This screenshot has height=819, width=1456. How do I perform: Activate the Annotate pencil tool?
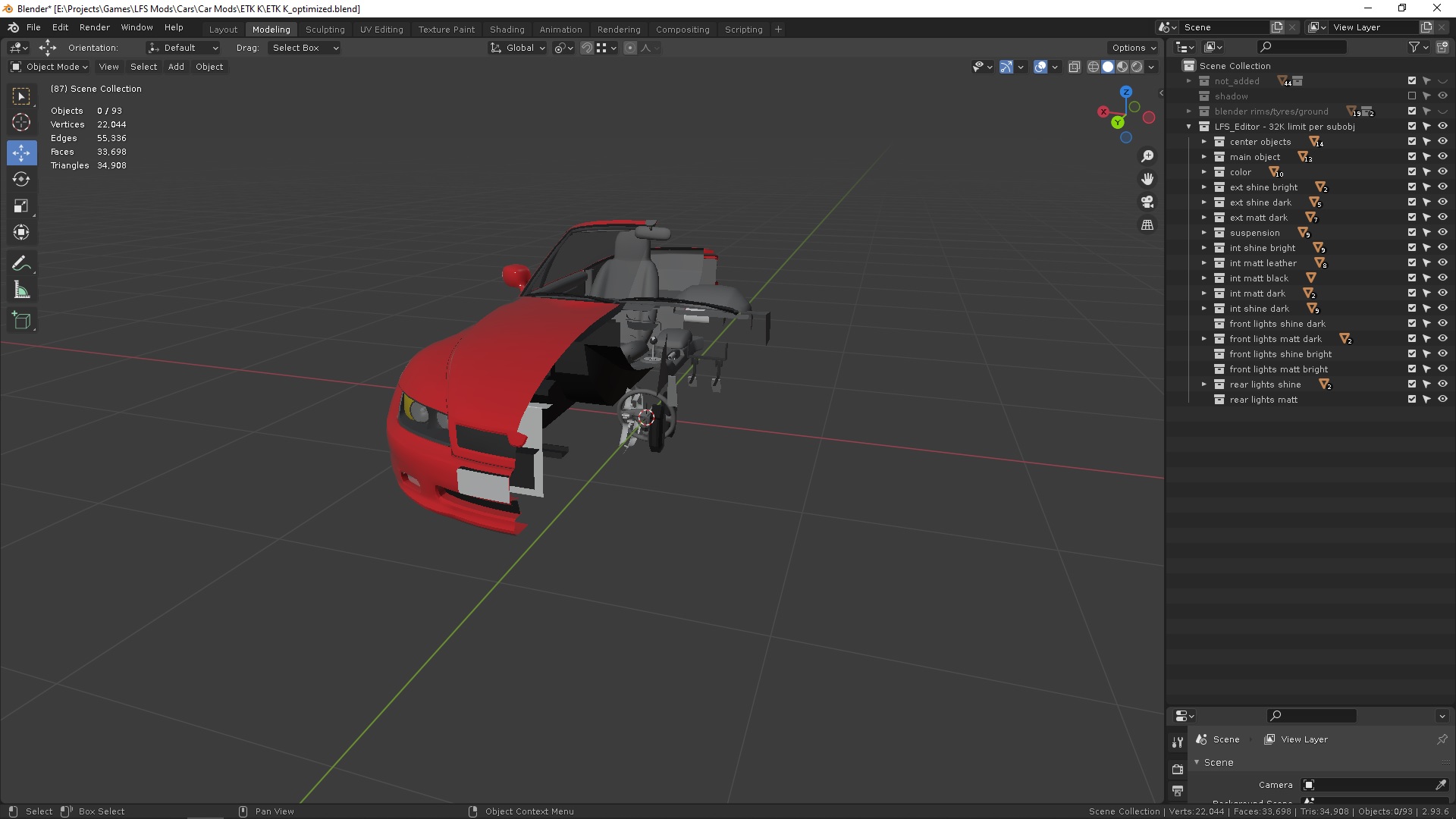(x=21, y=264)
